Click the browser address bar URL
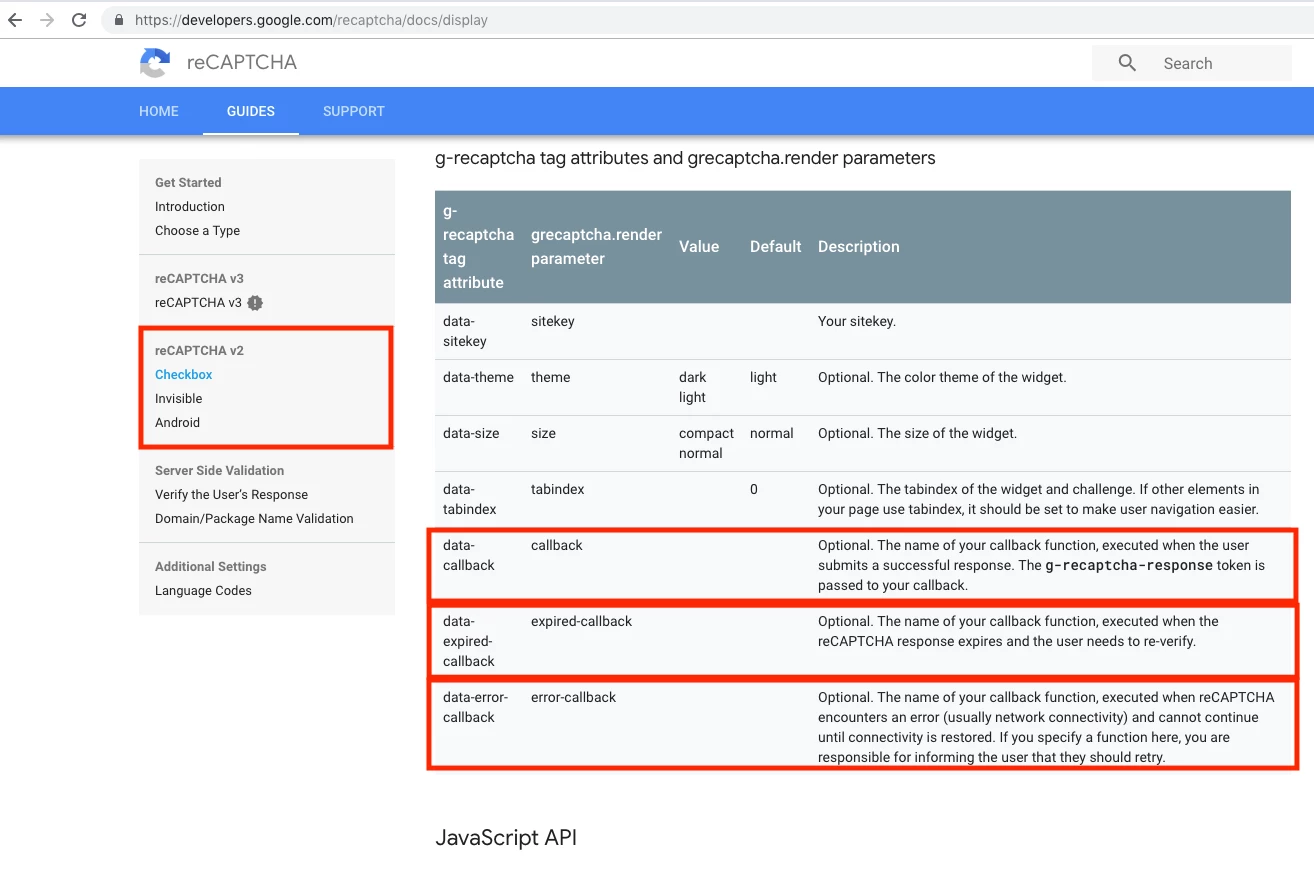 tap(309, 20)
